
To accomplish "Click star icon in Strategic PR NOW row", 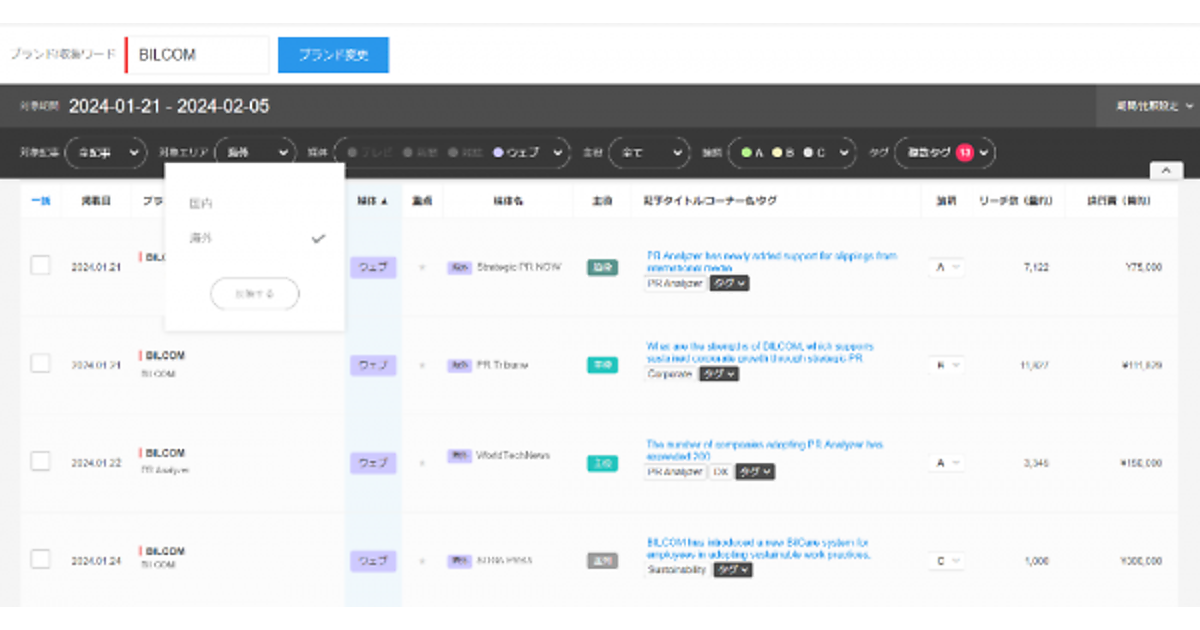I will (421, 268).
